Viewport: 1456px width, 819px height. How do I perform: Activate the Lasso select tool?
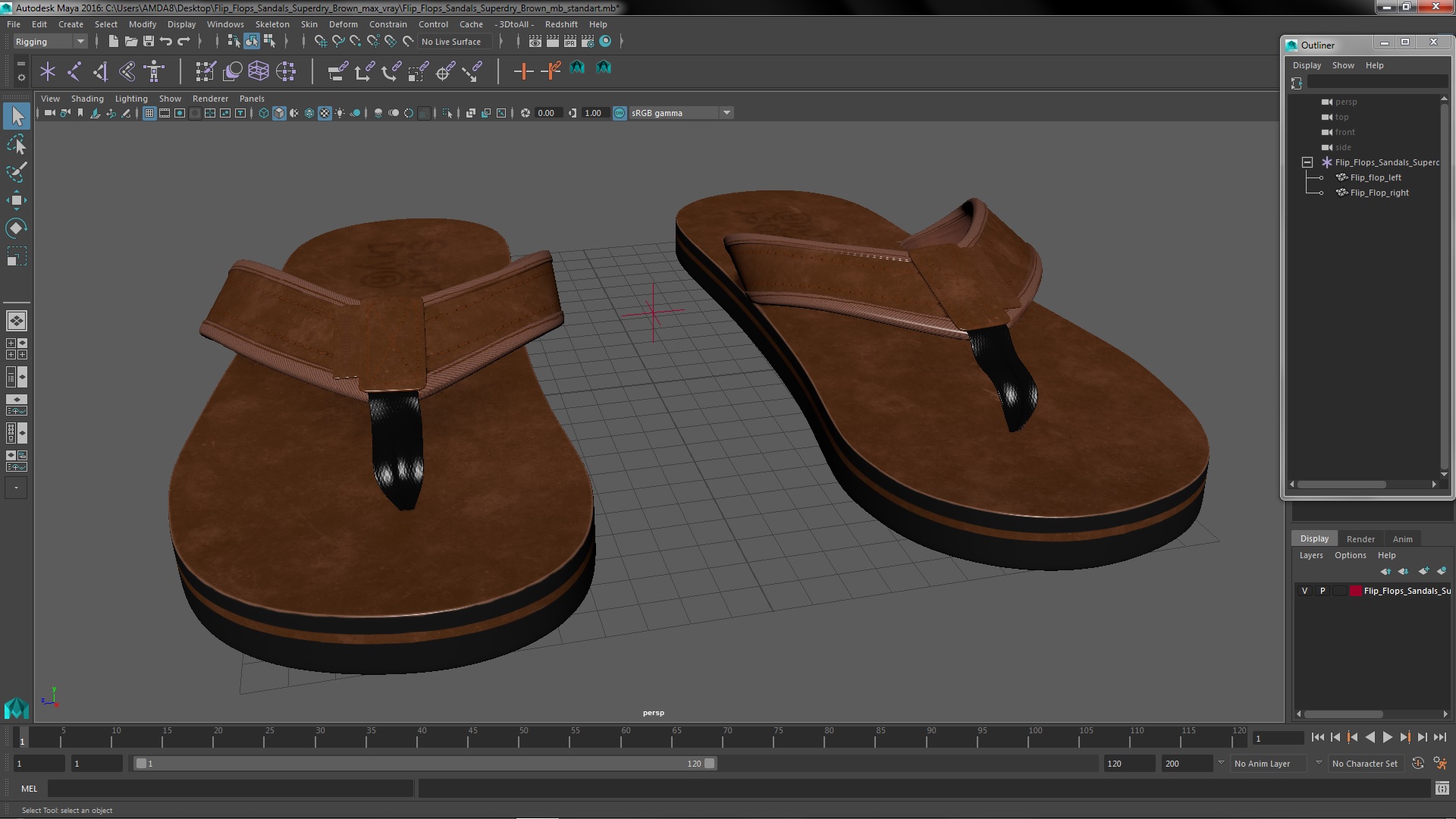(16, 144)
